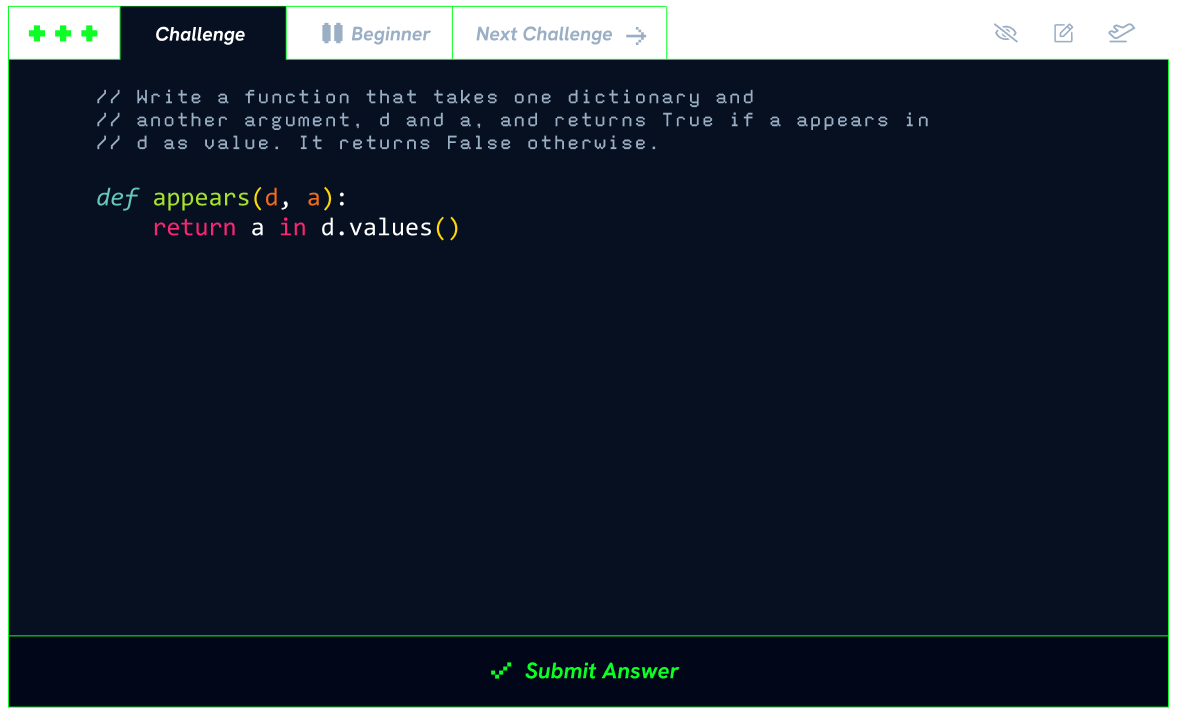The width and height of the screenshot is (1178, 708).
Task: Click the difficulty bars icon beside Beginner
Action: pos(326,34)
